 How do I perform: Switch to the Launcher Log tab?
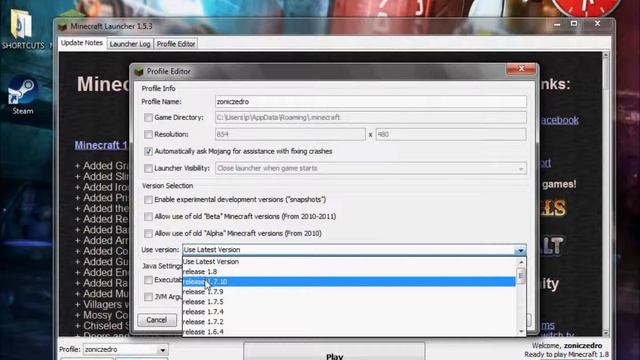coord(130,44)
